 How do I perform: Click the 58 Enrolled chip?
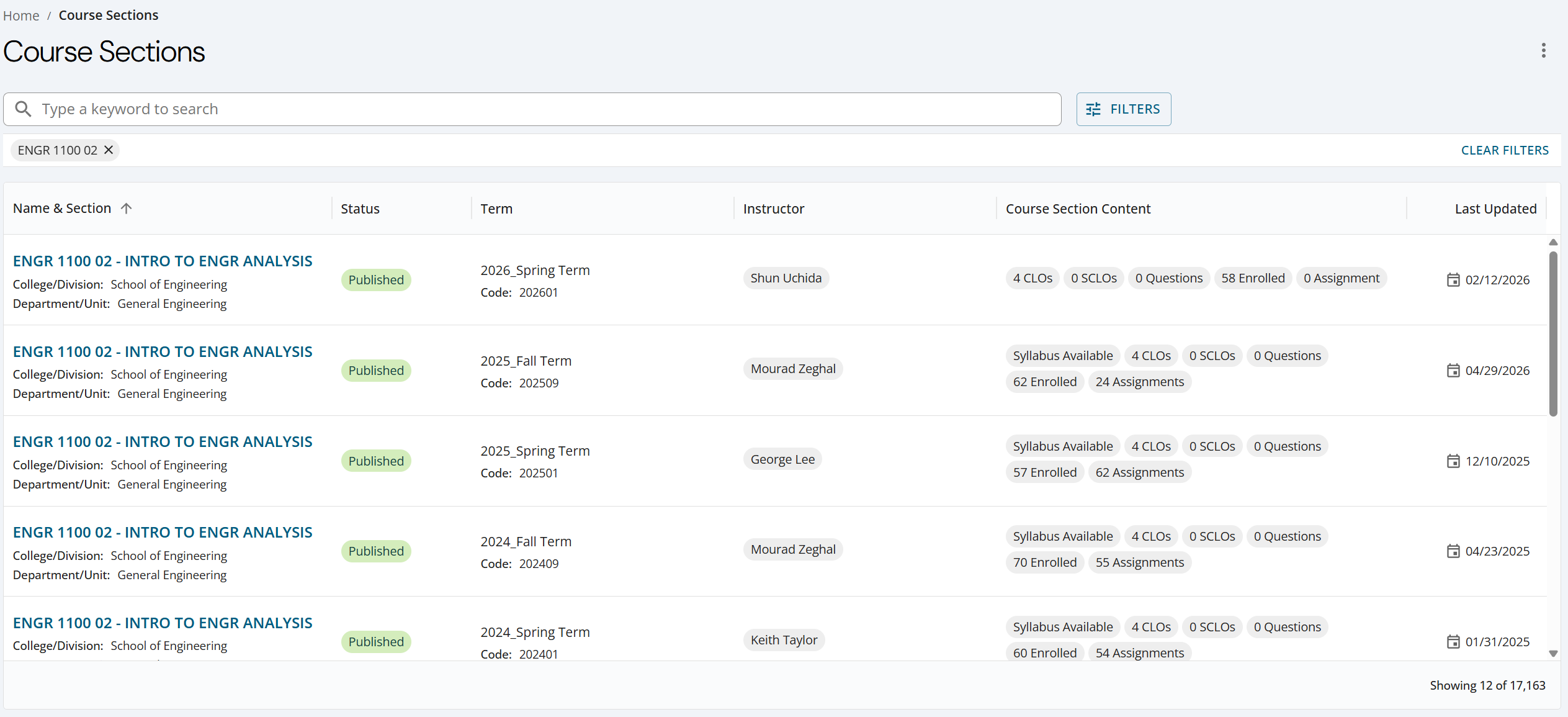(1253, 278)
